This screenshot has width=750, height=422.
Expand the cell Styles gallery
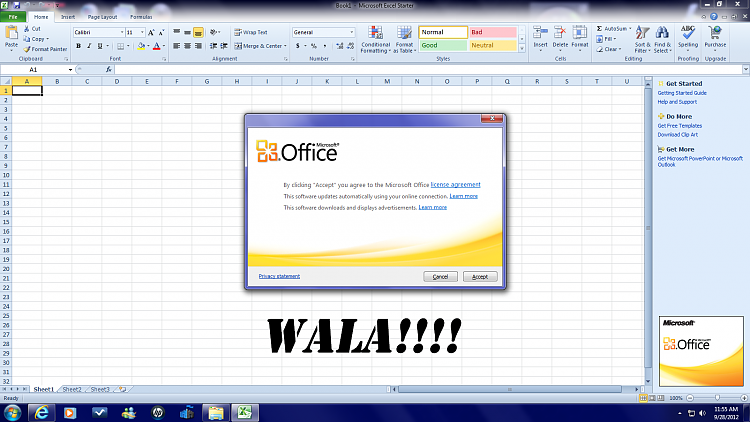click(522, 48)
